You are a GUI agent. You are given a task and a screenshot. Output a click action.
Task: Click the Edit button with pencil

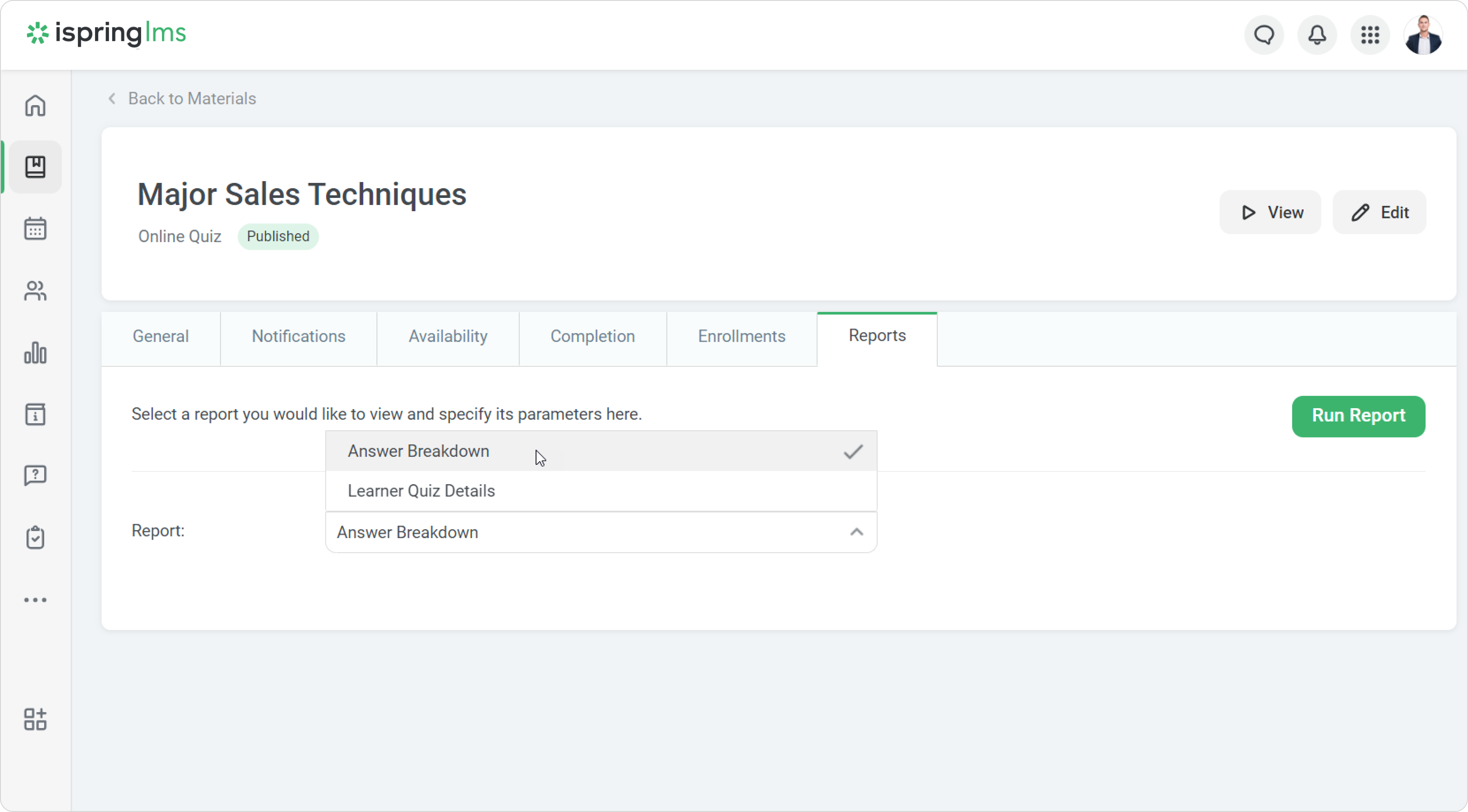tap(1379, 212)
